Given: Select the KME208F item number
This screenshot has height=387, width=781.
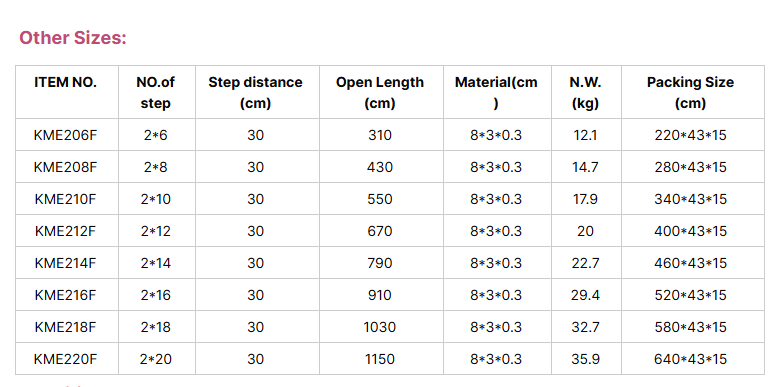Looking at the screenshot, I should click(x=65, y=167).
